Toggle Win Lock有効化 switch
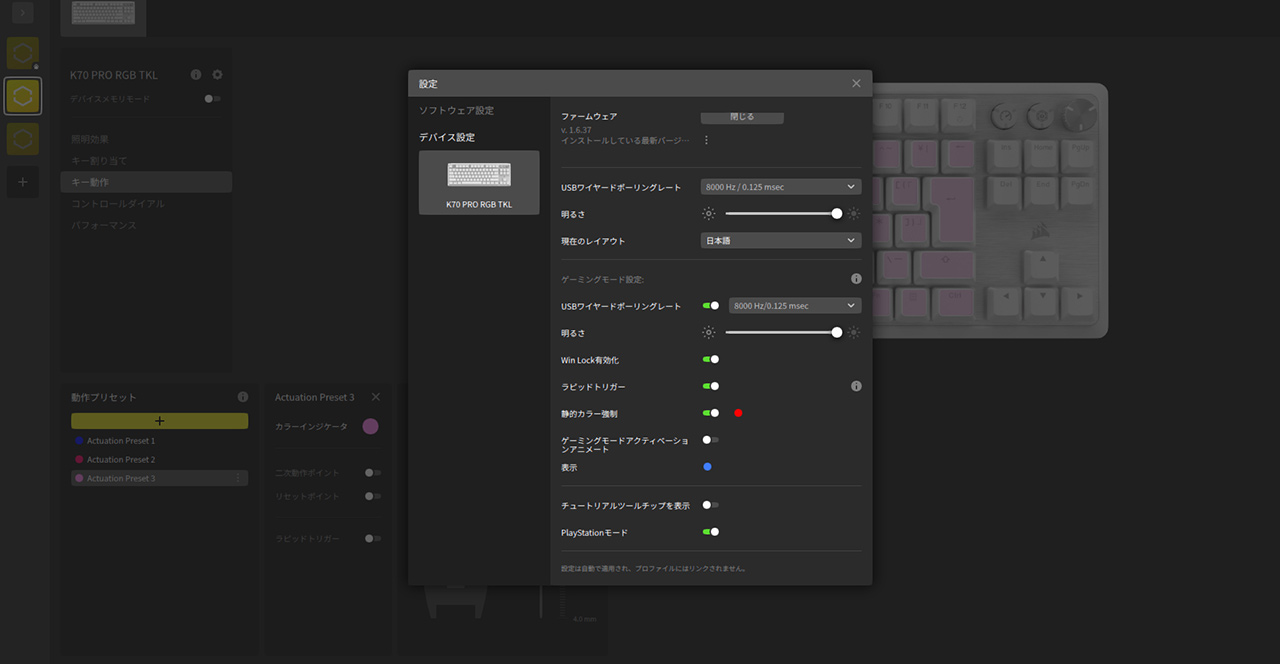Image resolution: width=1280 pixels, height=664 pixels. tap(711, 360)
